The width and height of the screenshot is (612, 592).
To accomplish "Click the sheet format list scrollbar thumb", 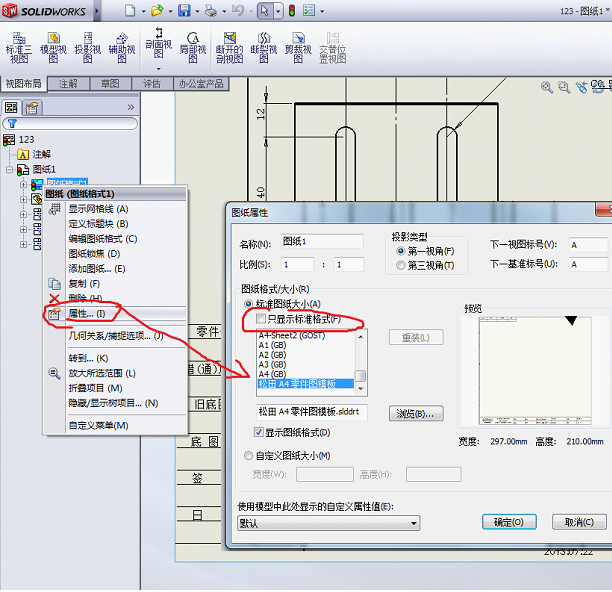I will click(361, 375).
